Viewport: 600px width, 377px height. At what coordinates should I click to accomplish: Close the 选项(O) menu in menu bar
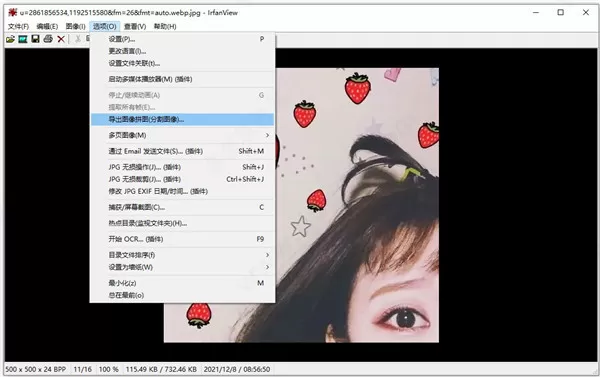click(x=105, y=26)
